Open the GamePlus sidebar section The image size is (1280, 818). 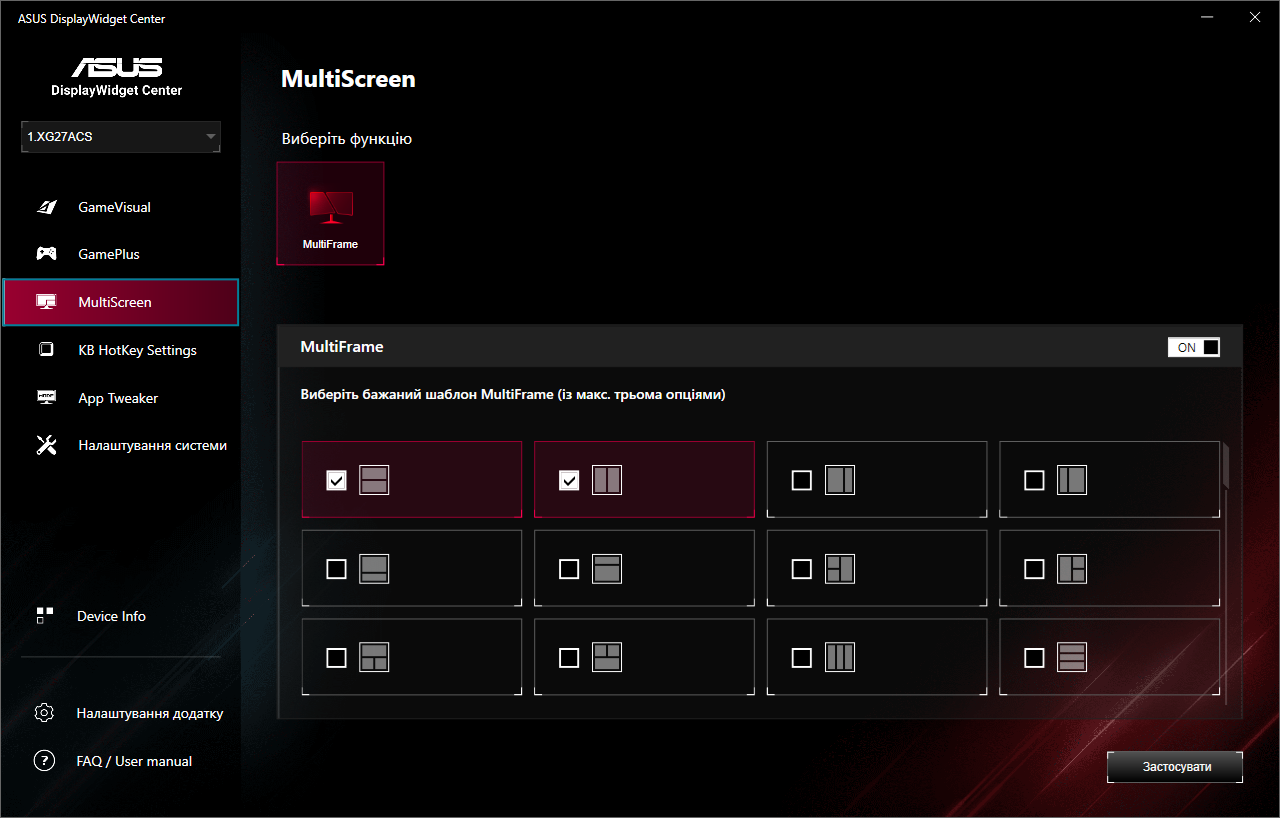[121, 254]
